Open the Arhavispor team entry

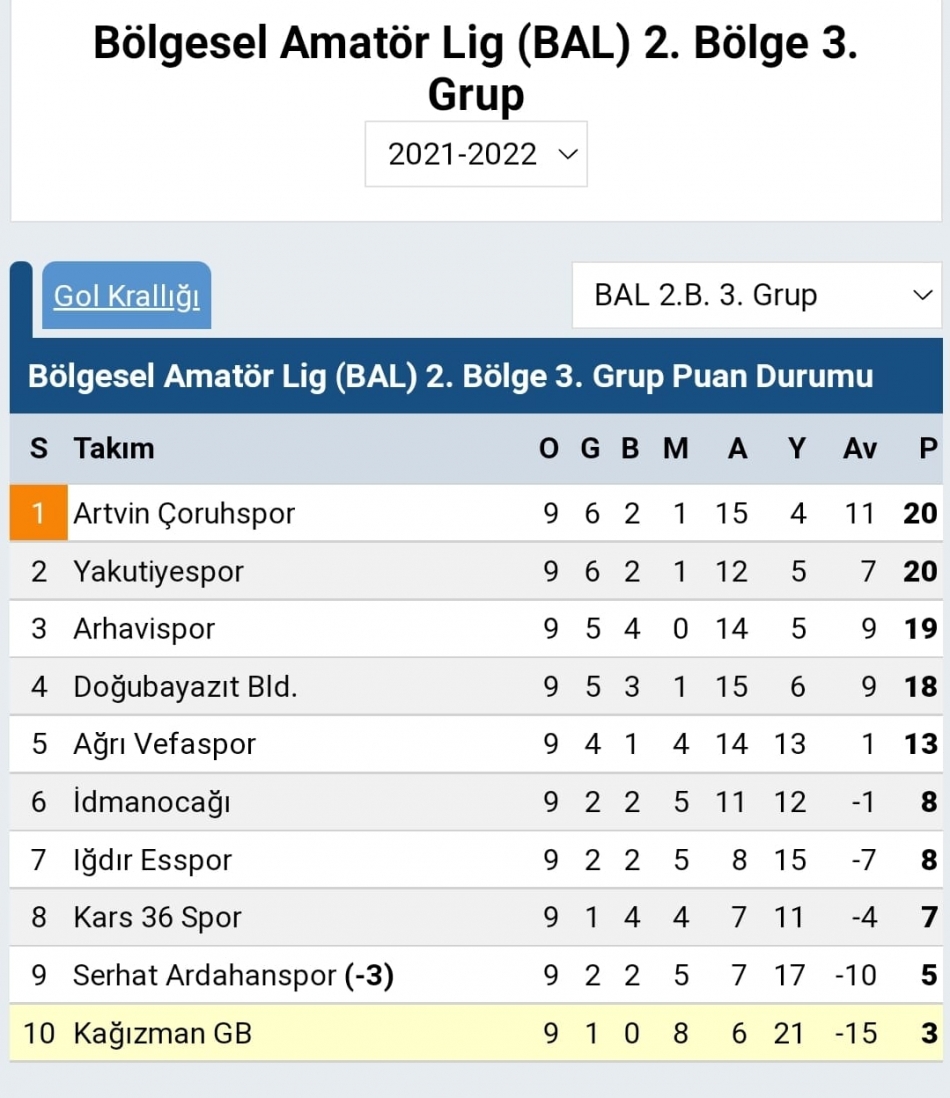tap(144, 629)
